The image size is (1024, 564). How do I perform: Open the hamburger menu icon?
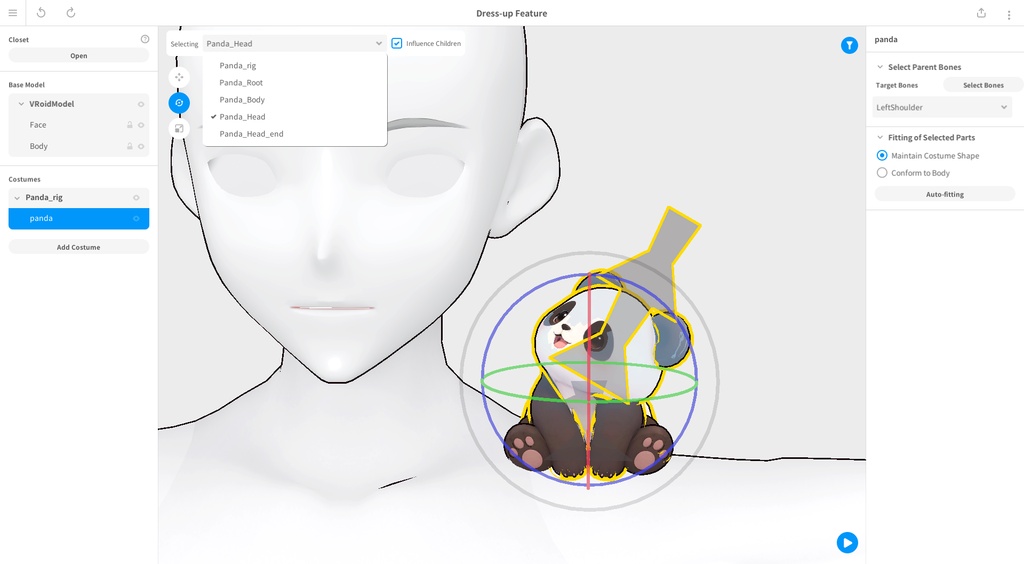[12, 13]
